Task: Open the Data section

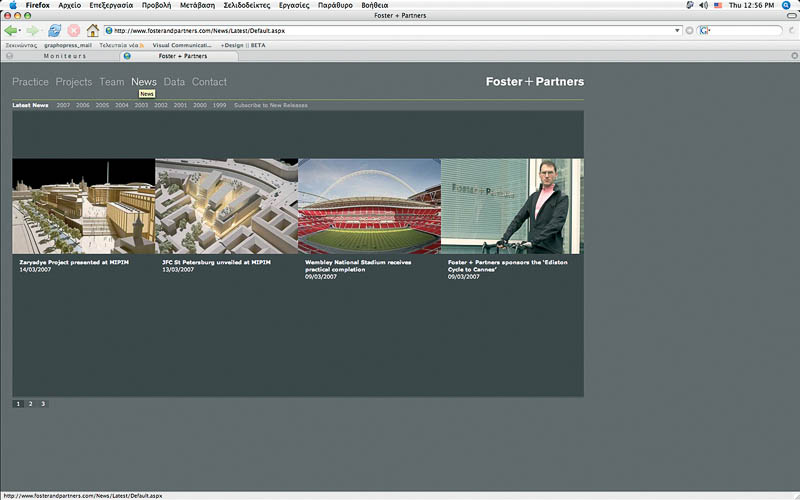Action: click(174, 82)
